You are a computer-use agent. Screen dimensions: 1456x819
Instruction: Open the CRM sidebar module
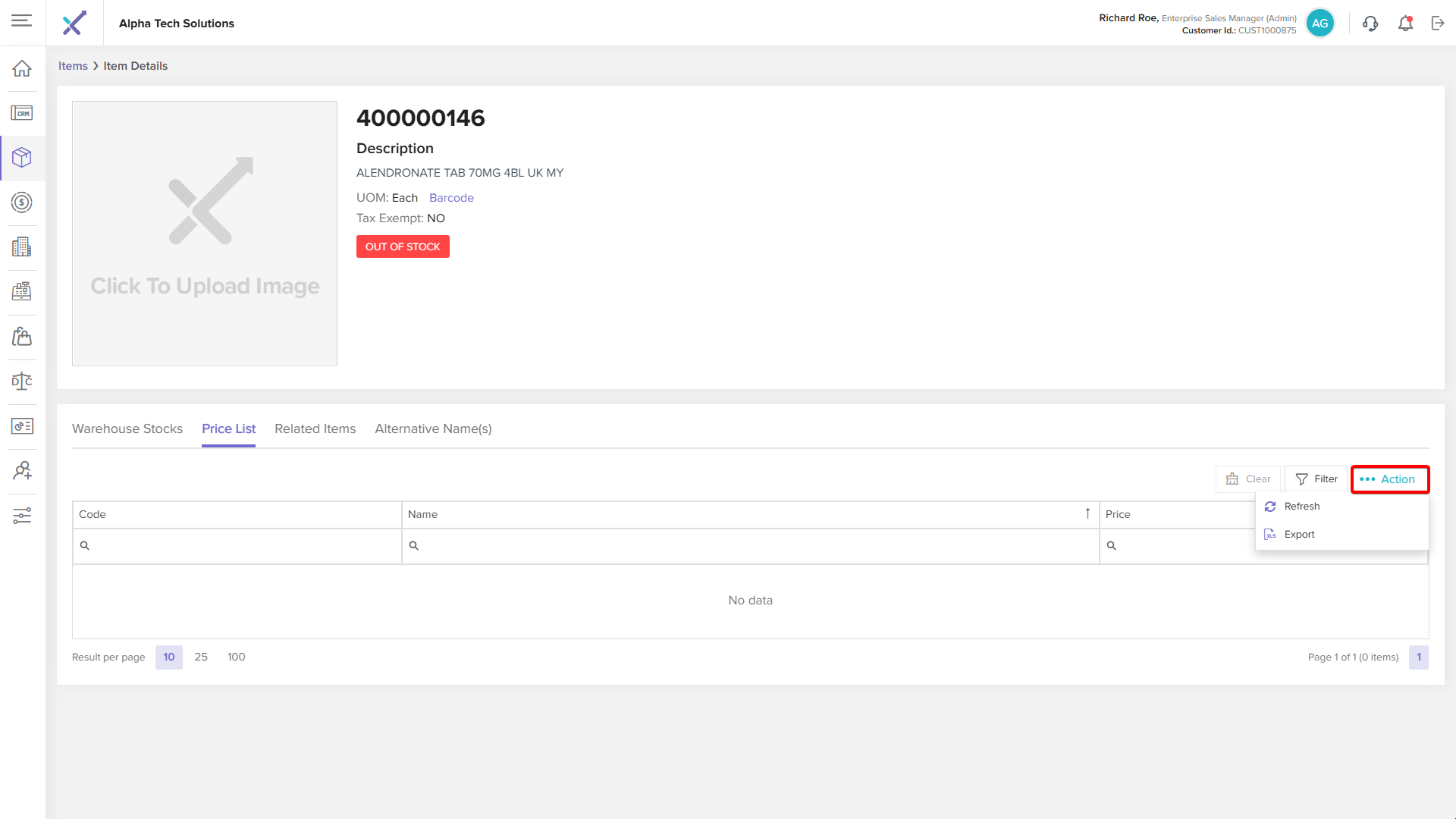[22, 113]
